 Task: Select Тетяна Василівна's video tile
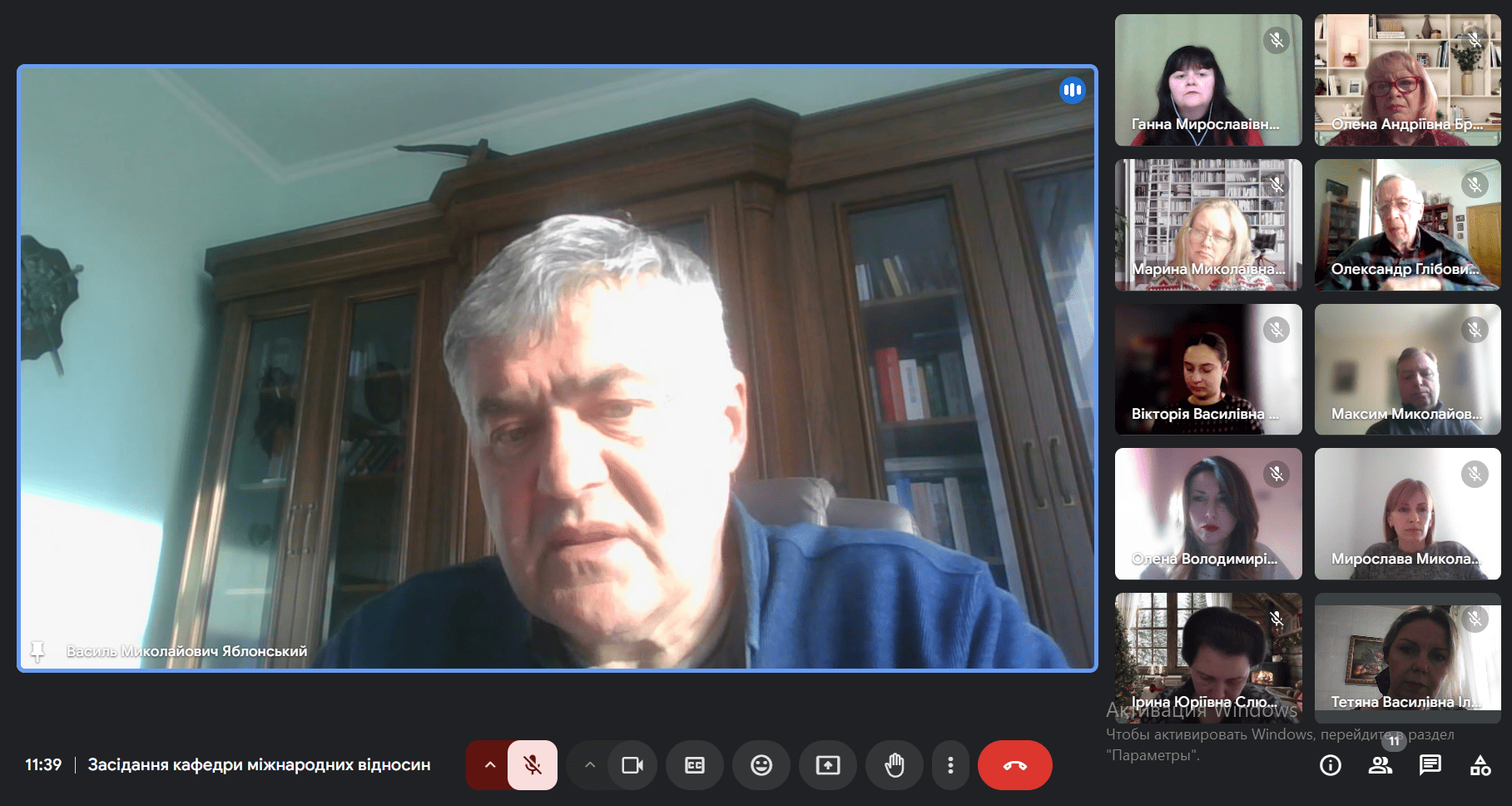point(1407,658)
